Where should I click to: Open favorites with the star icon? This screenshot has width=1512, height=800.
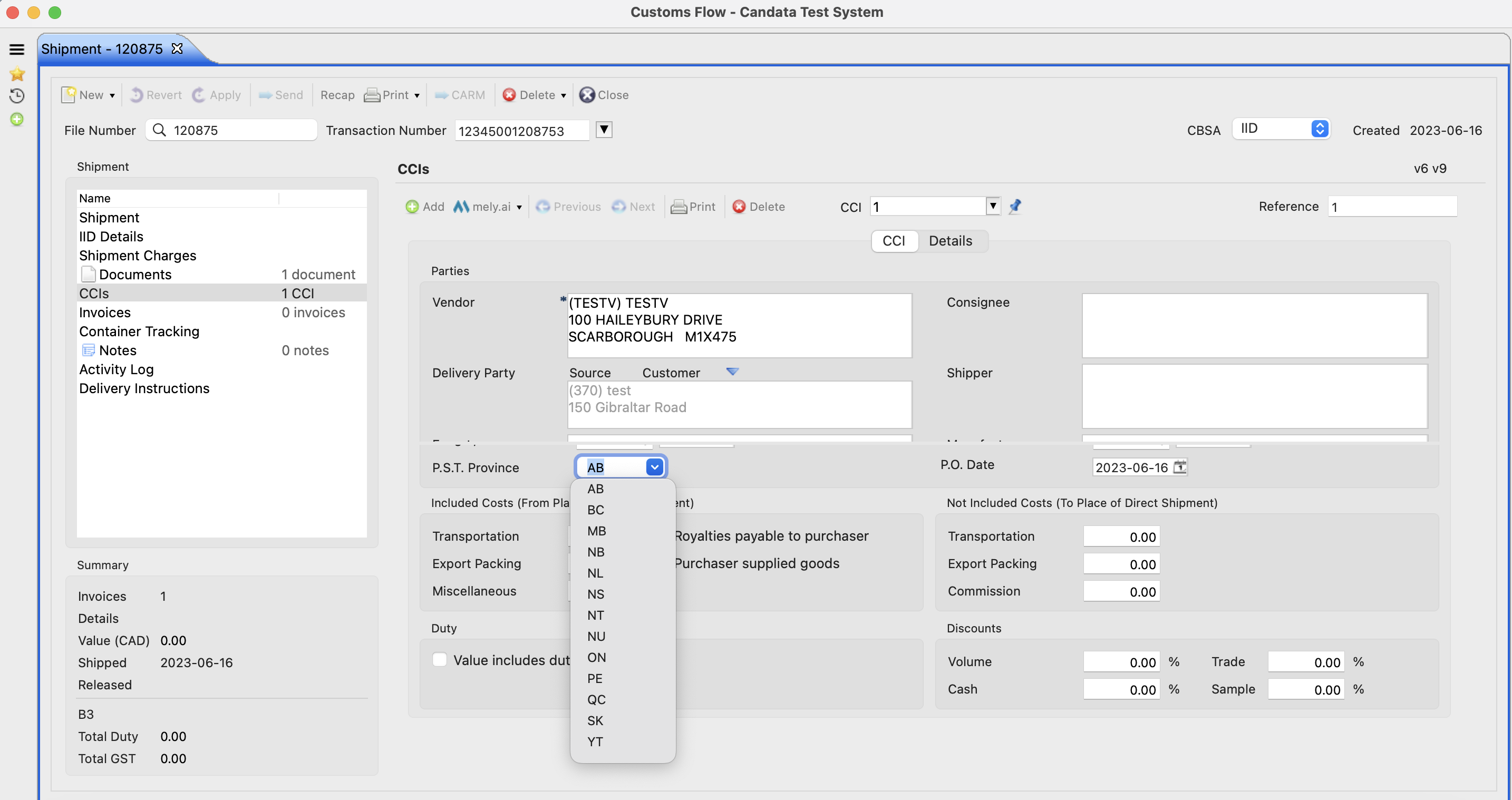pos(17,74)
